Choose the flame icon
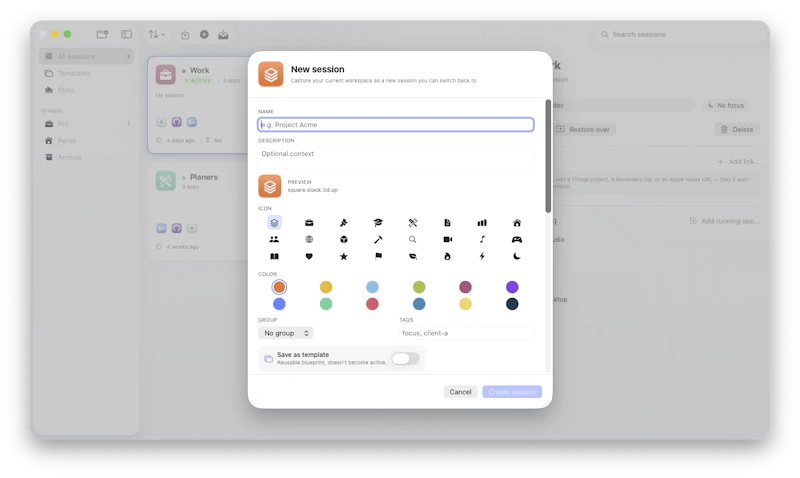Image resolution: width=800 pixels, height=478 pixels. (447, 256)
